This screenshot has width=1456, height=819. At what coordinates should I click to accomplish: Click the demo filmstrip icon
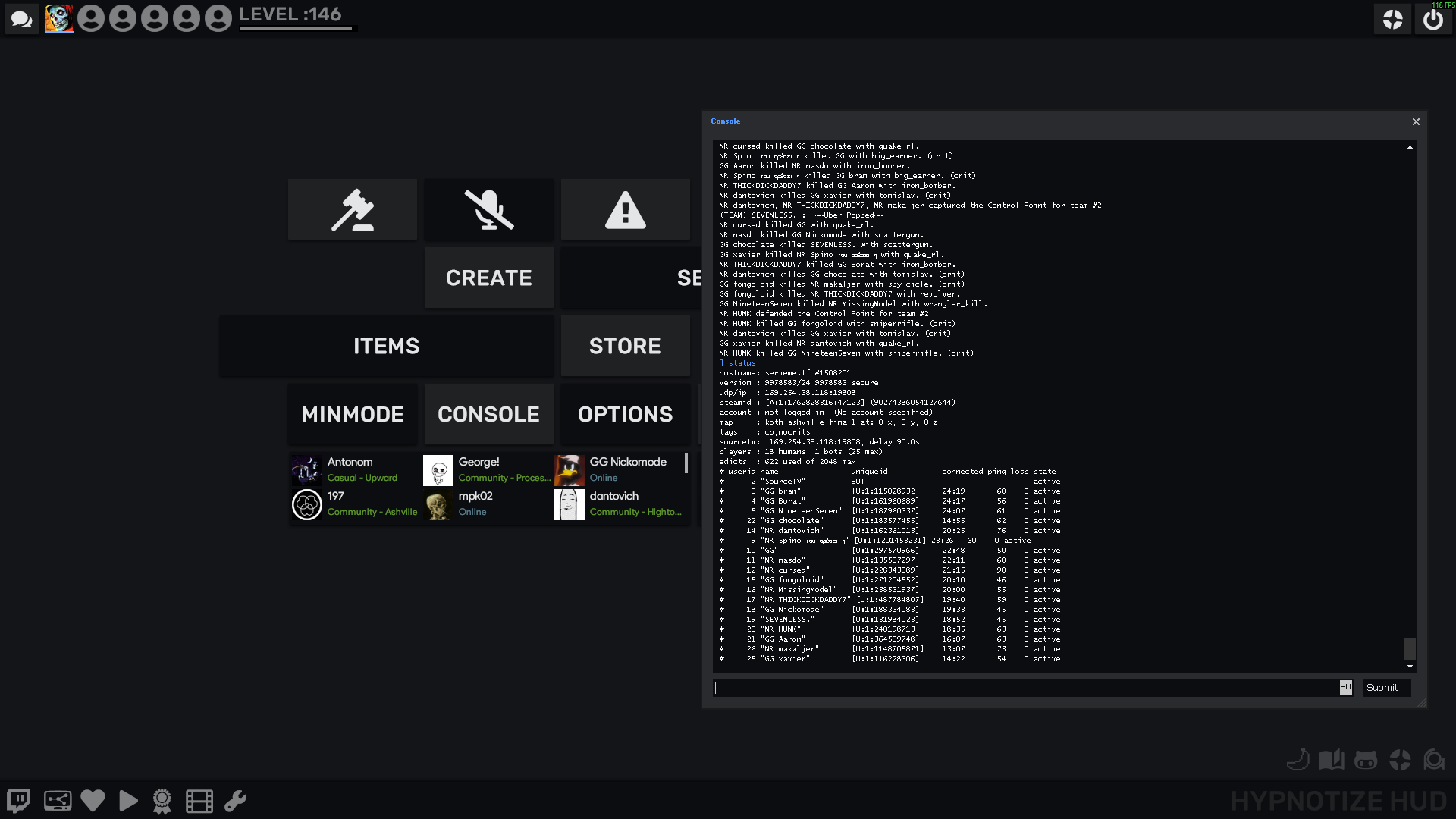(x=199, y=801)
